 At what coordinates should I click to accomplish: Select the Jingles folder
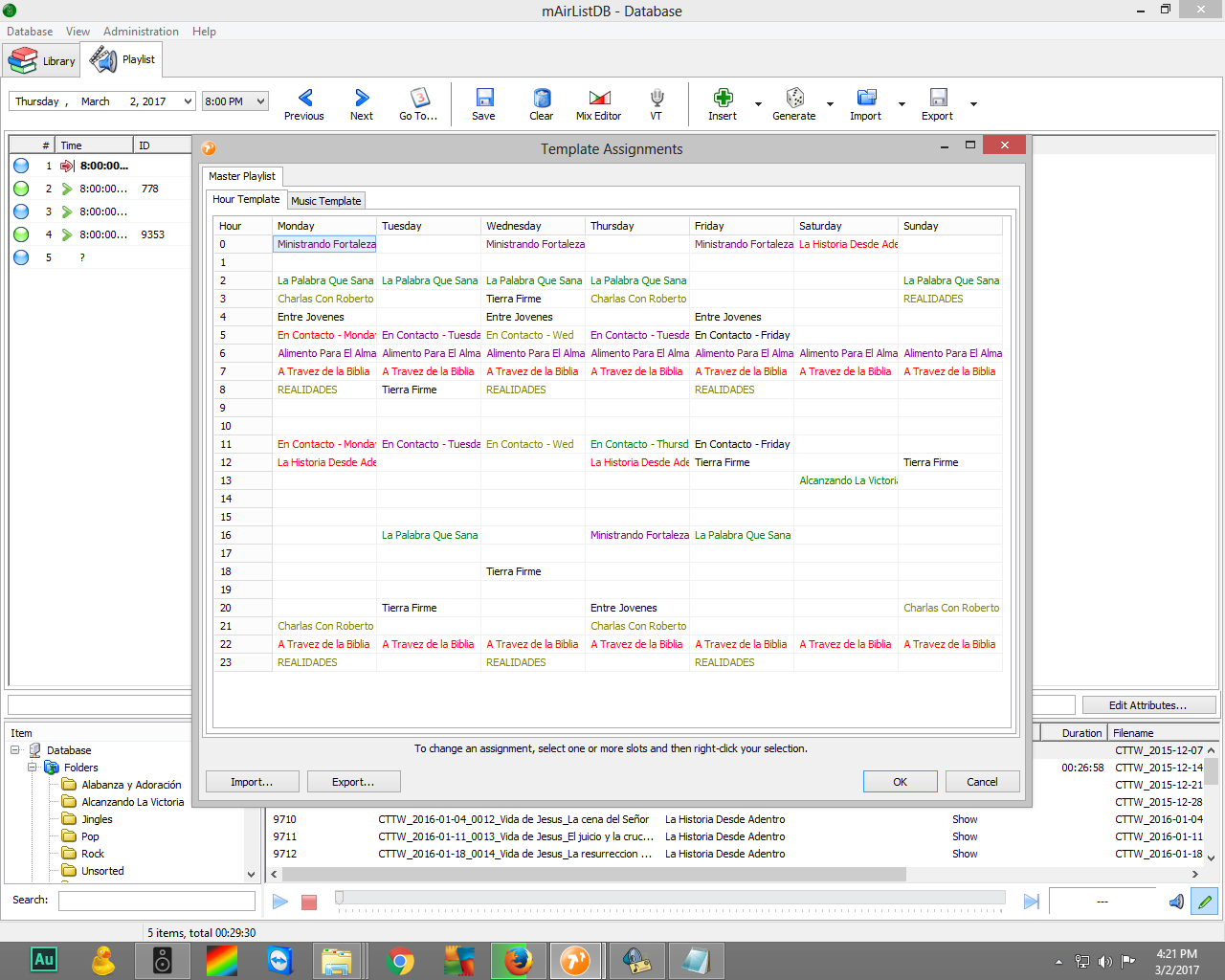click(97, 819)
